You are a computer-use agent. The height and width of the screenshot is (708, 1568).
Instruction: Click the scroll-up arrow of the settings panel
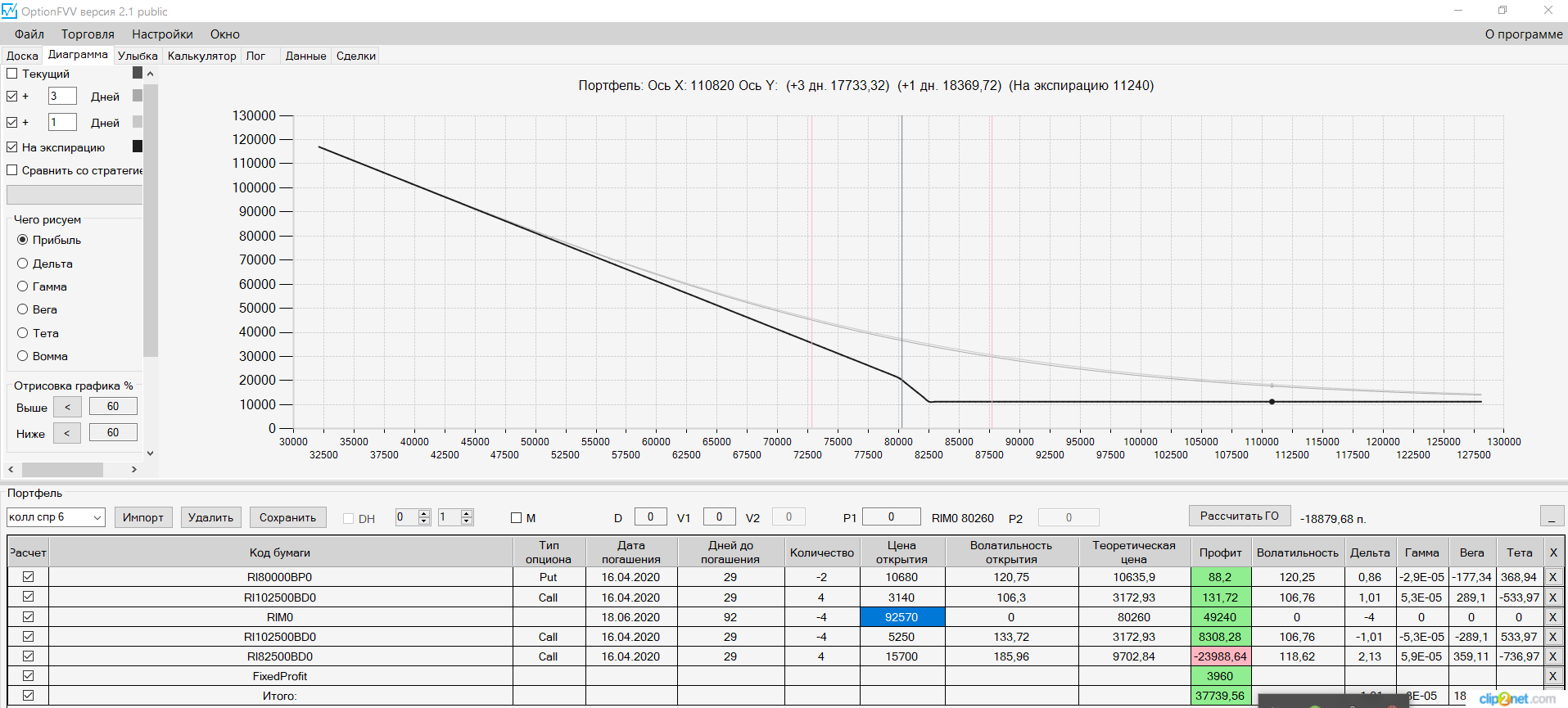click(150, 74)
